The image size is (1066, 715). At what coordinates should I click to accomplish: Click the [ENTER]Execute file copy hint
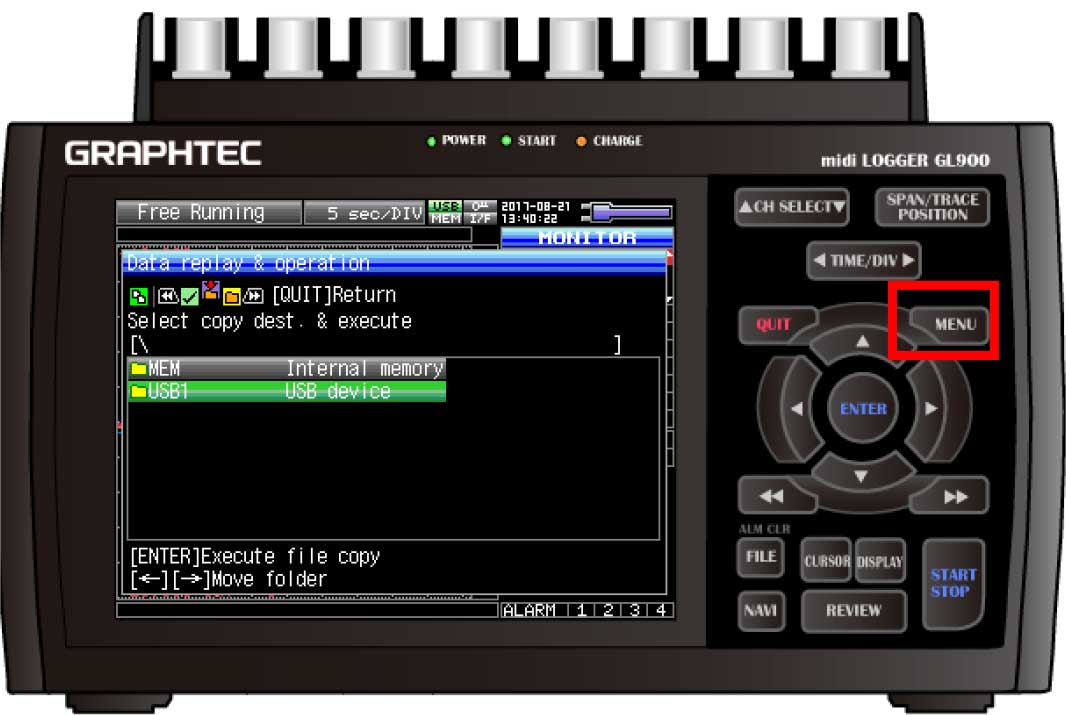[255, 556]
